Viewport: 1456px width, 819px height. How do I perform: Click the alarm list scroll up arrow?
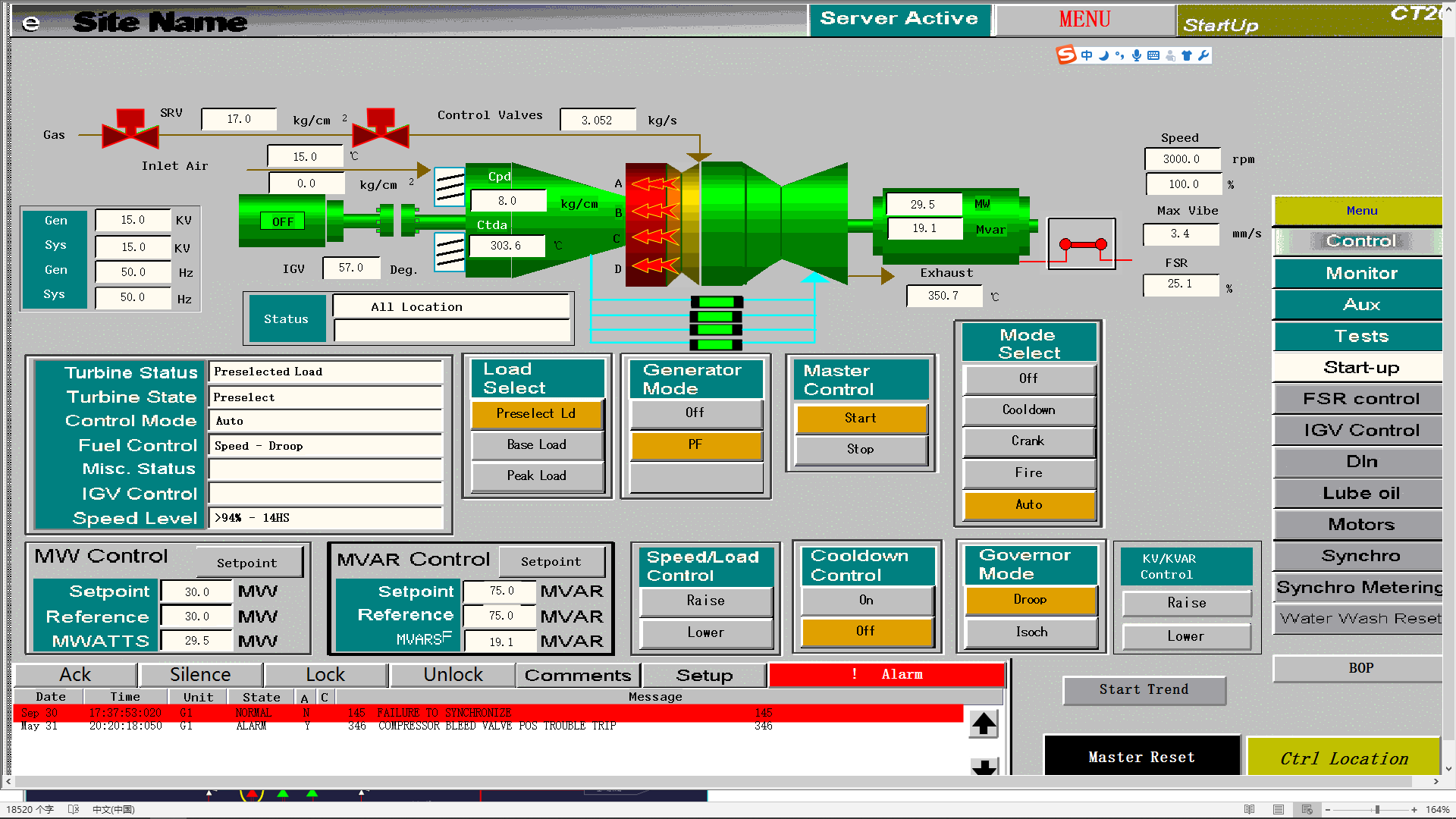point(984,723)
